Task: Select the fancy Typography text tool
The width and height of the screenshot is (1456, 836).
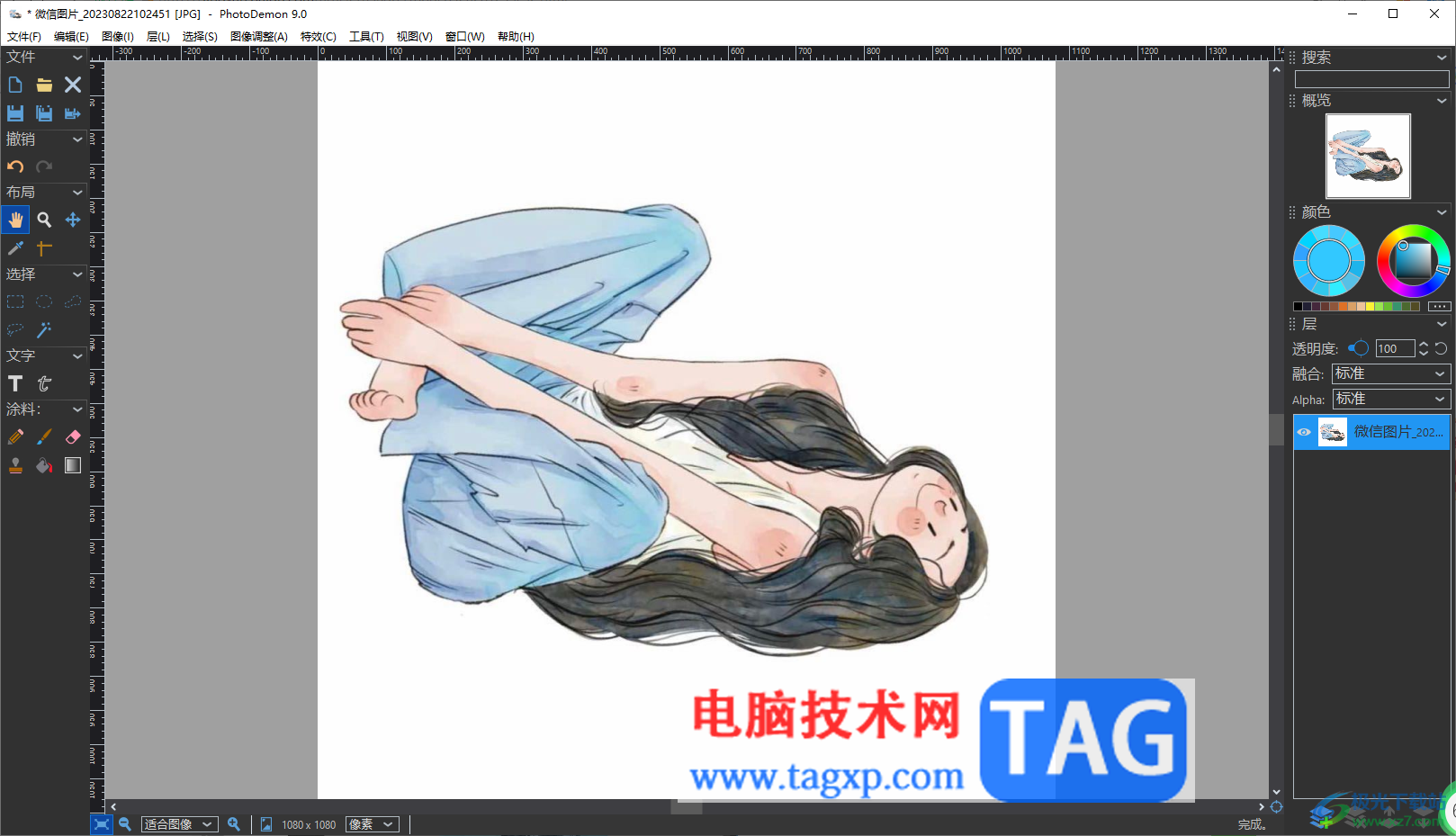Action: click(44, 383)
